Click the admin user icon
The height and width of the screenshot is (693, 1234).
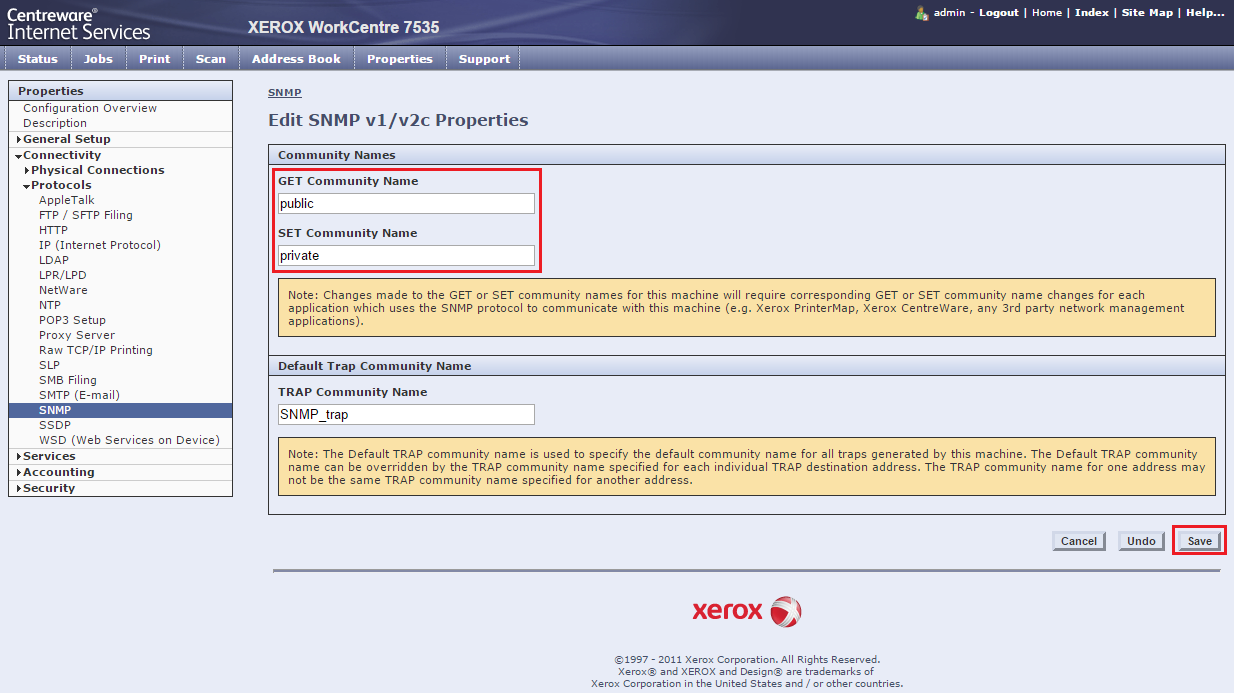point(922,13)
